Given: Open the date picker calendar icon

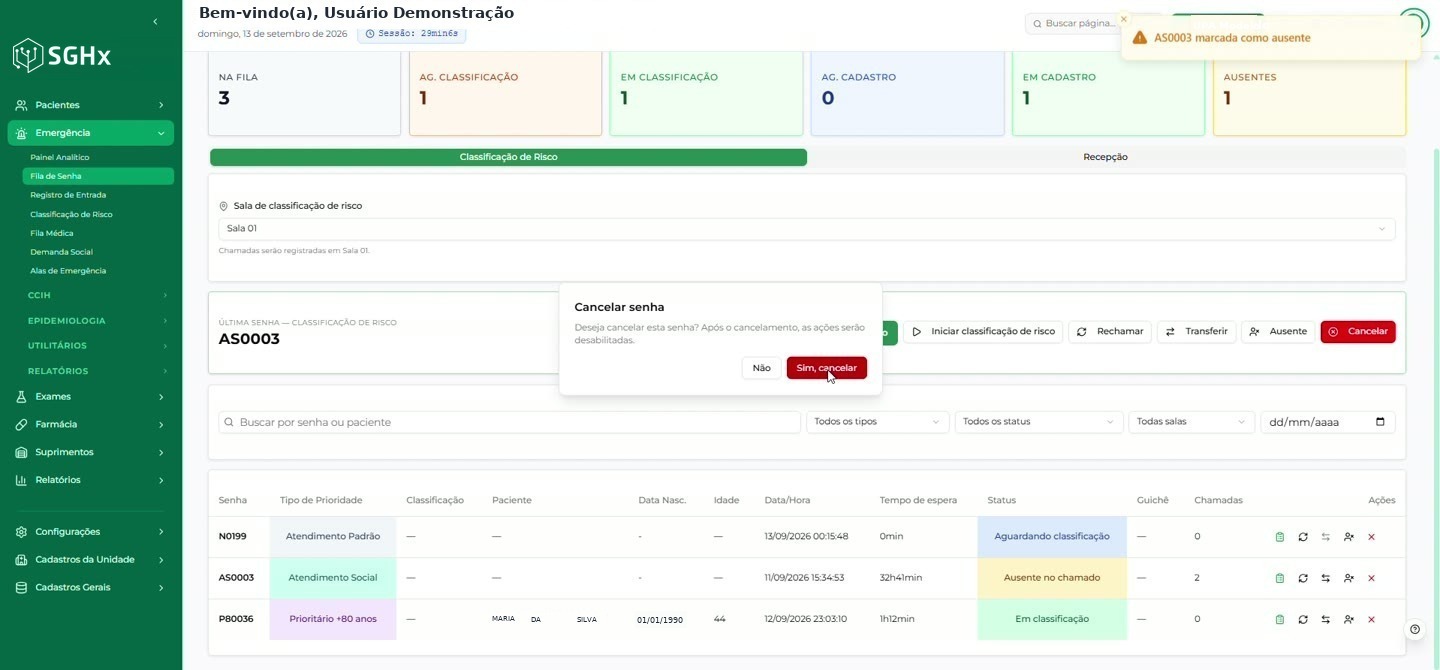Looking at the screenshot, I should pyautogui.click(x=1380, y=422).
